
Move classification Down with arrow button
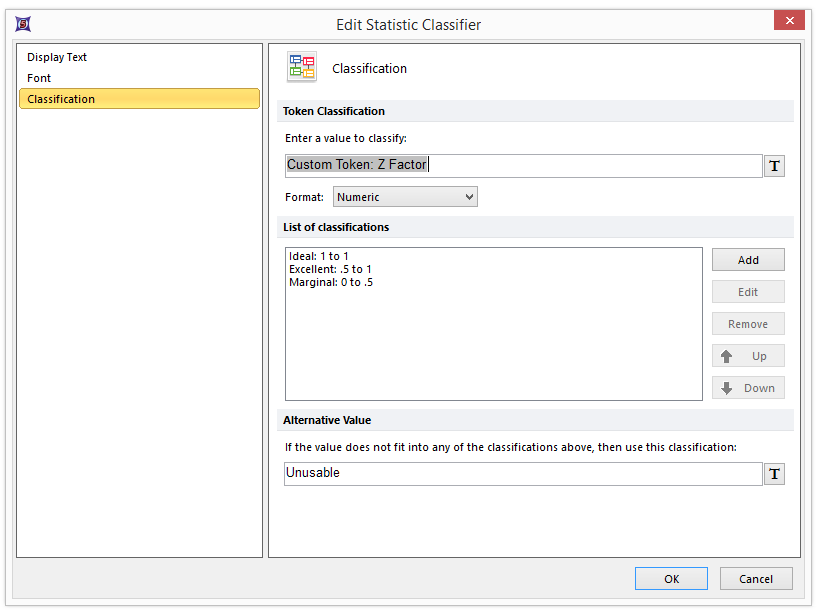(748, 388)
